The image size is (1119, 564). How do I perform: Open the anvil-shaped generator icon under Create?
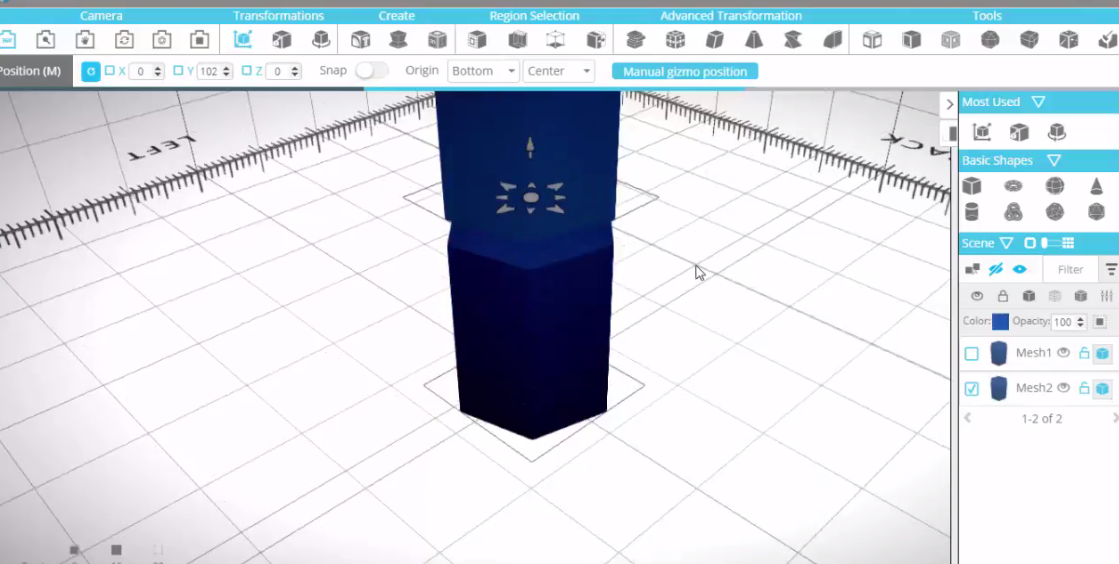(398, 39)
